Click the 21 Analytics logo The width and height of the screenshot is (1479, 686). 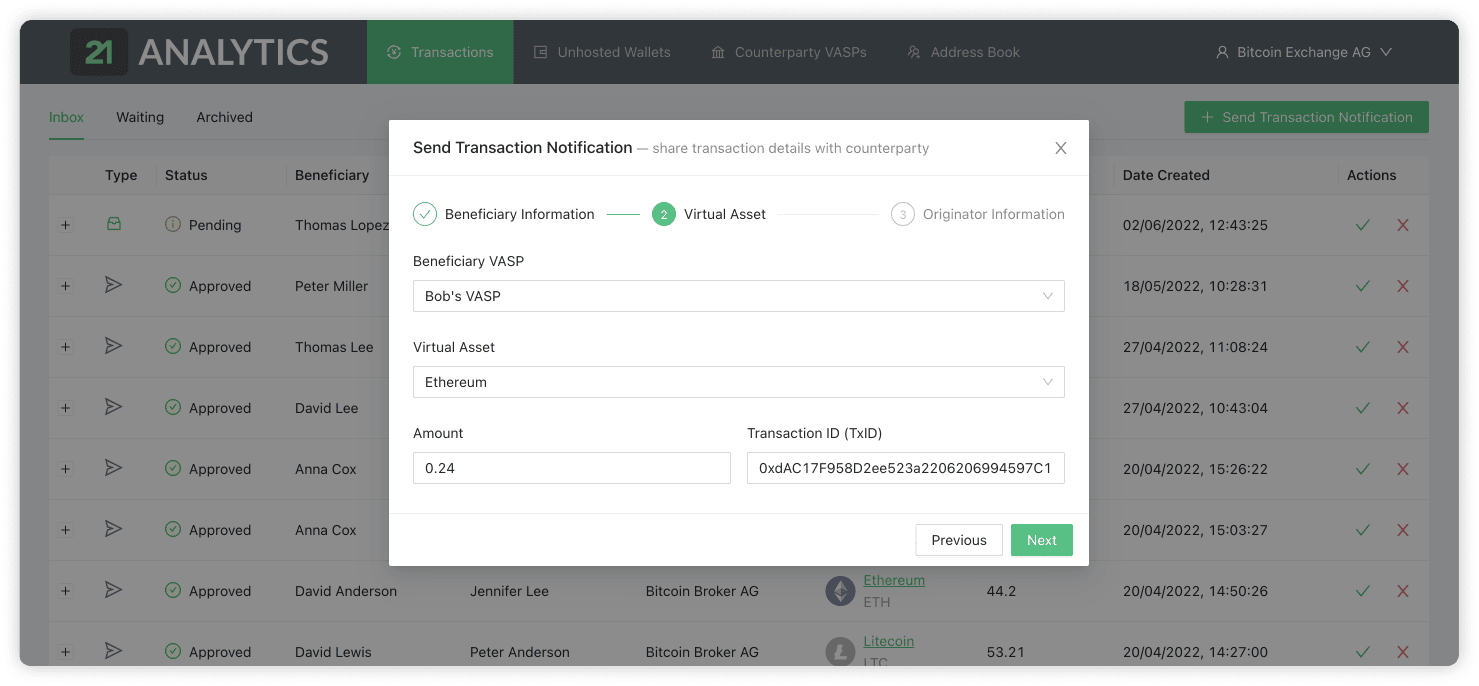(x=199, y=52)
